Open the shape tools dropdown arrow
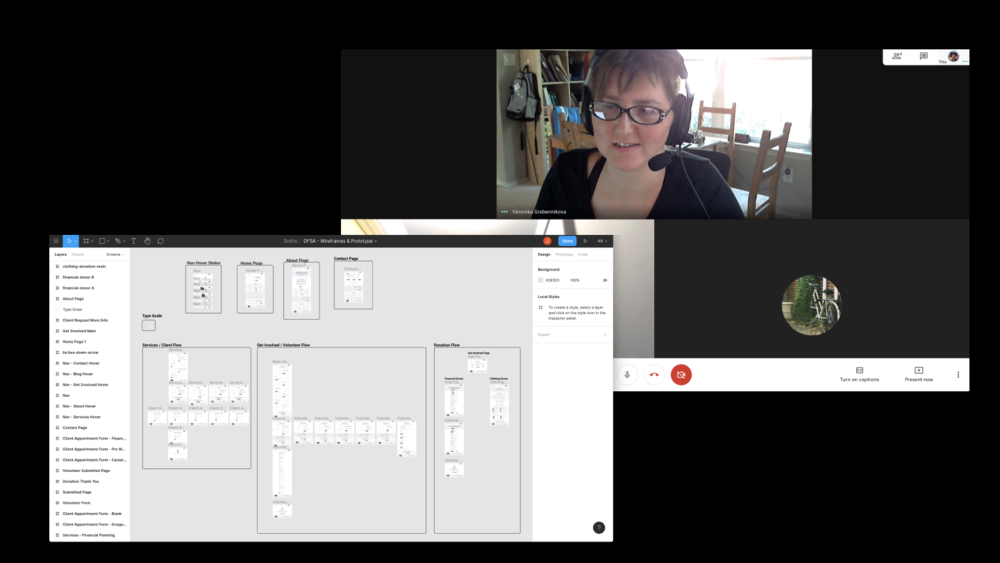 click(108, 242)
